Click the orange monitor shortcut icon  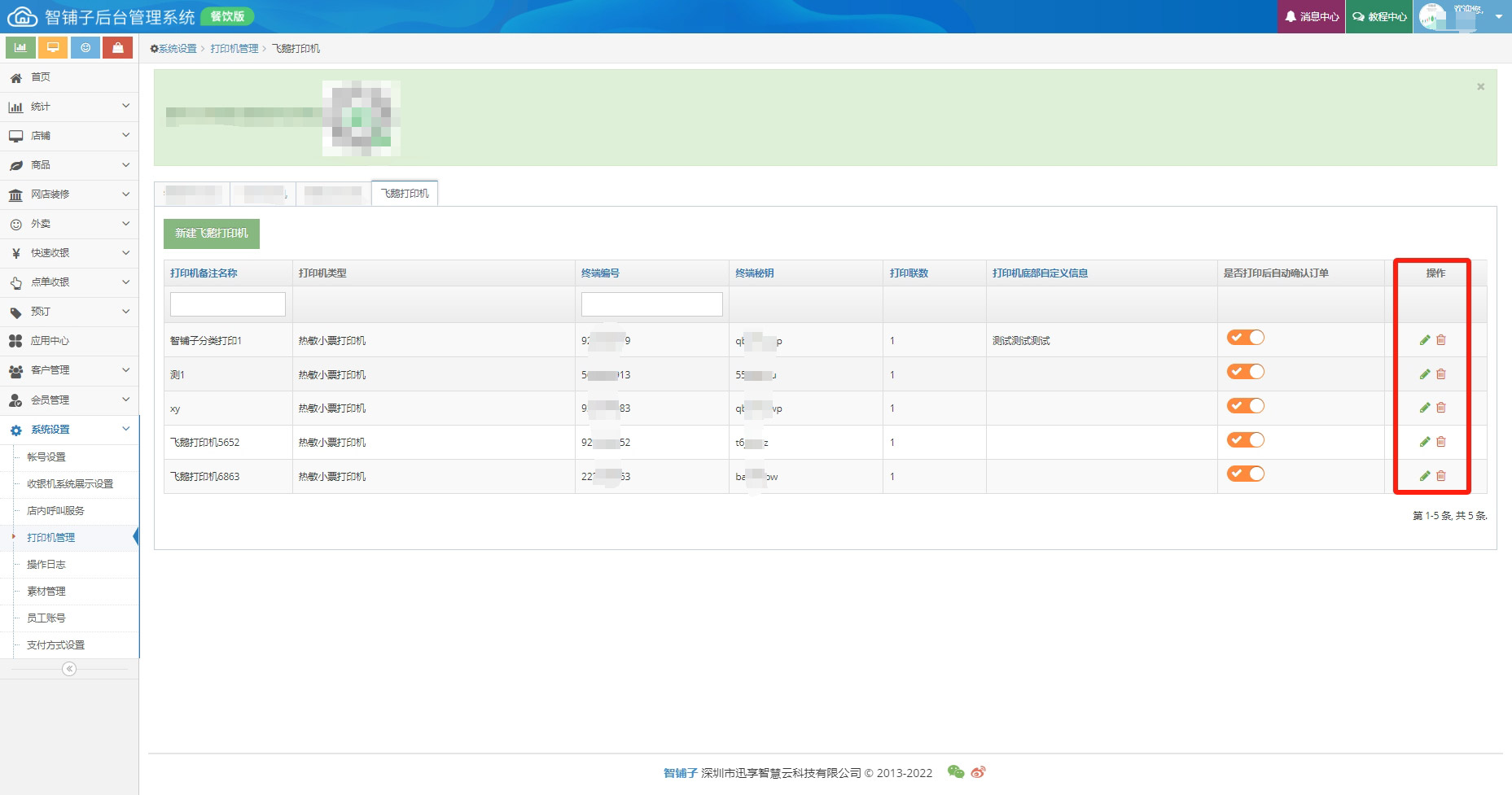pos(53,48)
